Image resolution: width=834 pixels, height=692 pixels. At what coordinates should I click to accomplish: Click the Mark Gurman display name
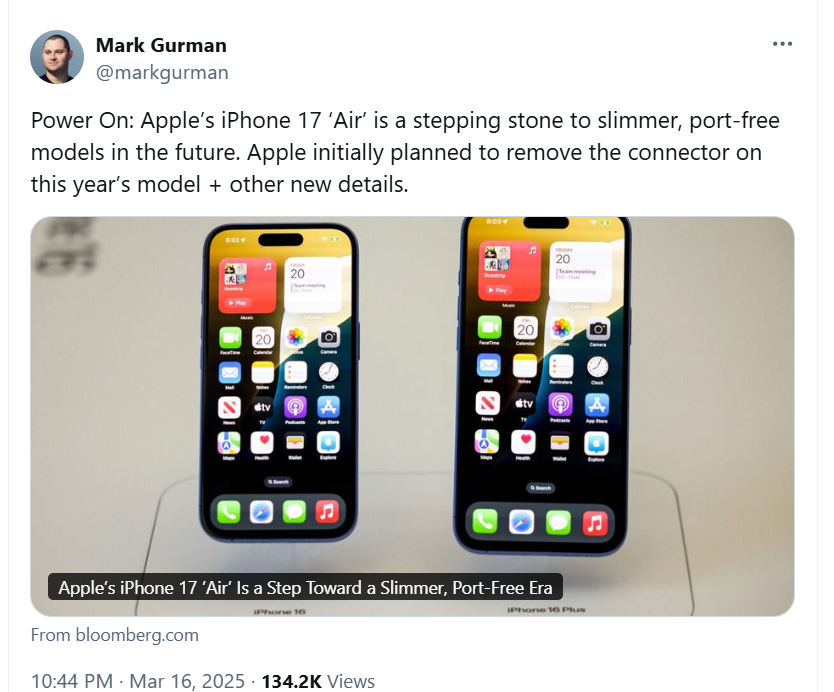pyautogui.click(x=161, y=45)
